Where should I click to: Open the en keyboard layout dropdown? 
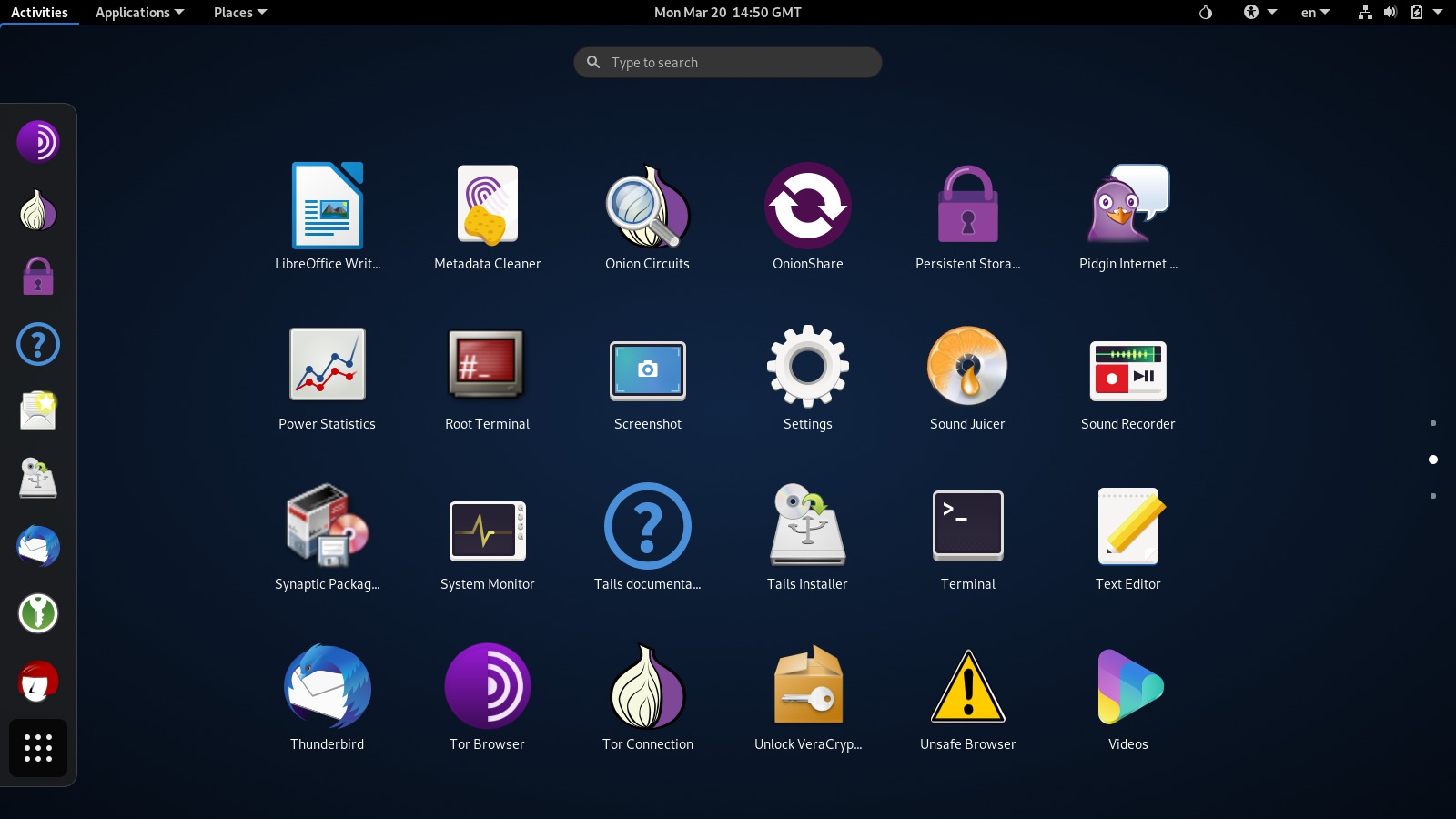pyautogui.click(x=1315, y=13)
